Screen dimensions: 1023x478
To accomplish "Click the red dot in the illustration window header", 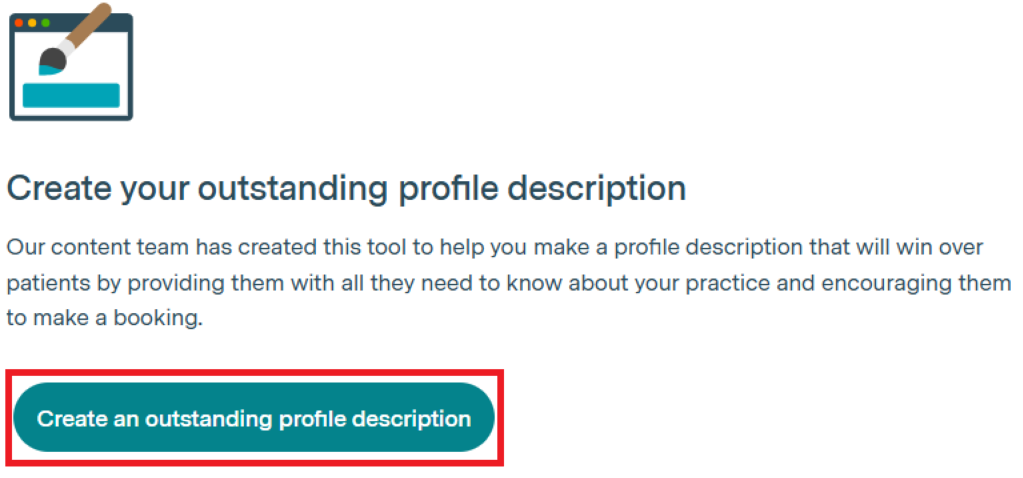I will click(x=19, y=22).
